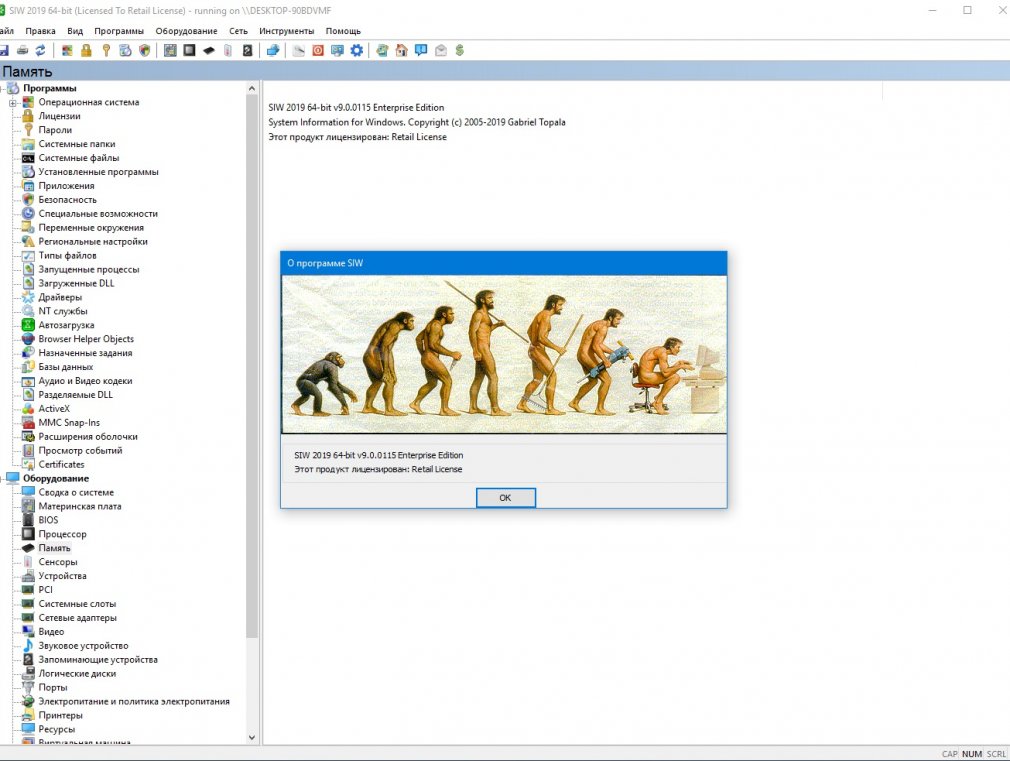Click the blue speech bubble toolbar icon
Viewport: 1010px width, 761px height.
click(x=421, y=50)
